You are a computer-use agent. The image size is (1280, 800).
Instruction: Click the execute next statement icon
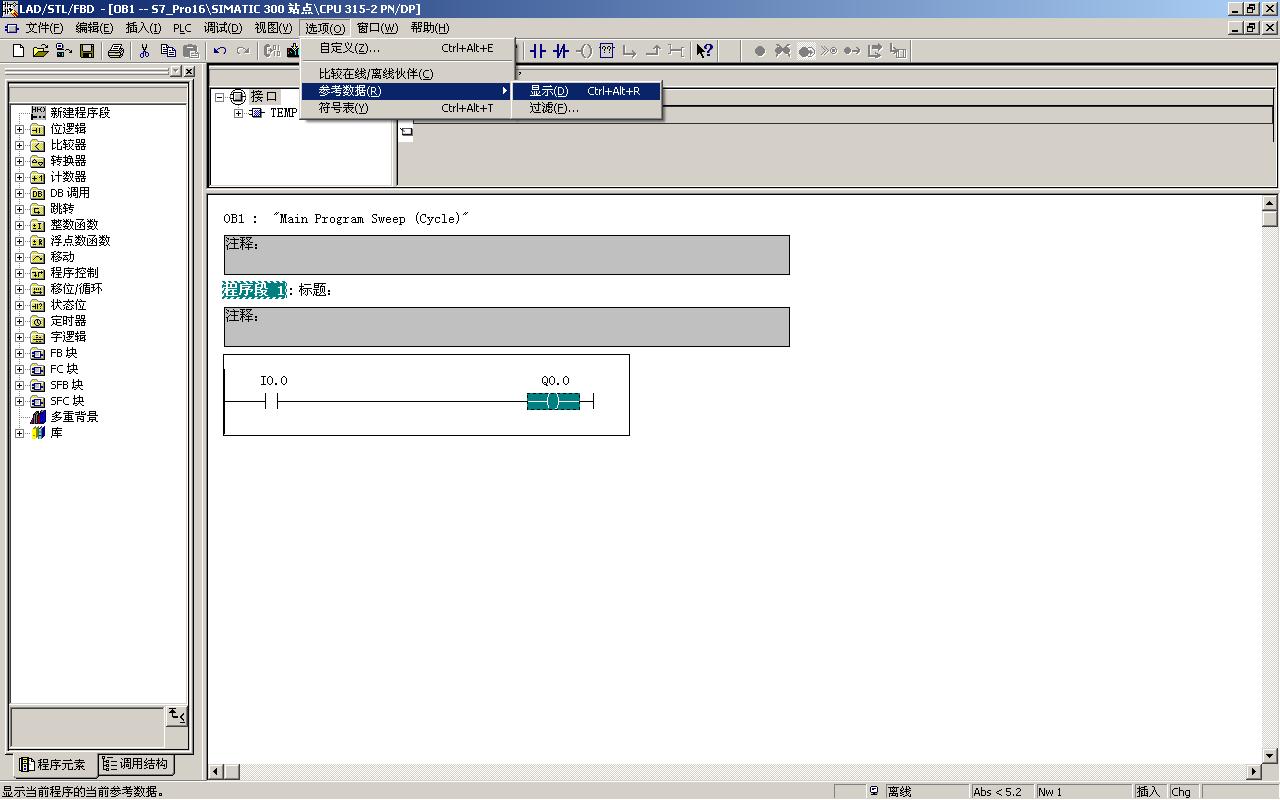[875, 51]
